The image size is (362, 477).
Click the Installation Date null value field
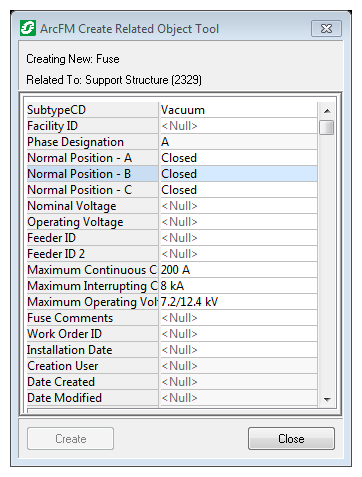239,350
